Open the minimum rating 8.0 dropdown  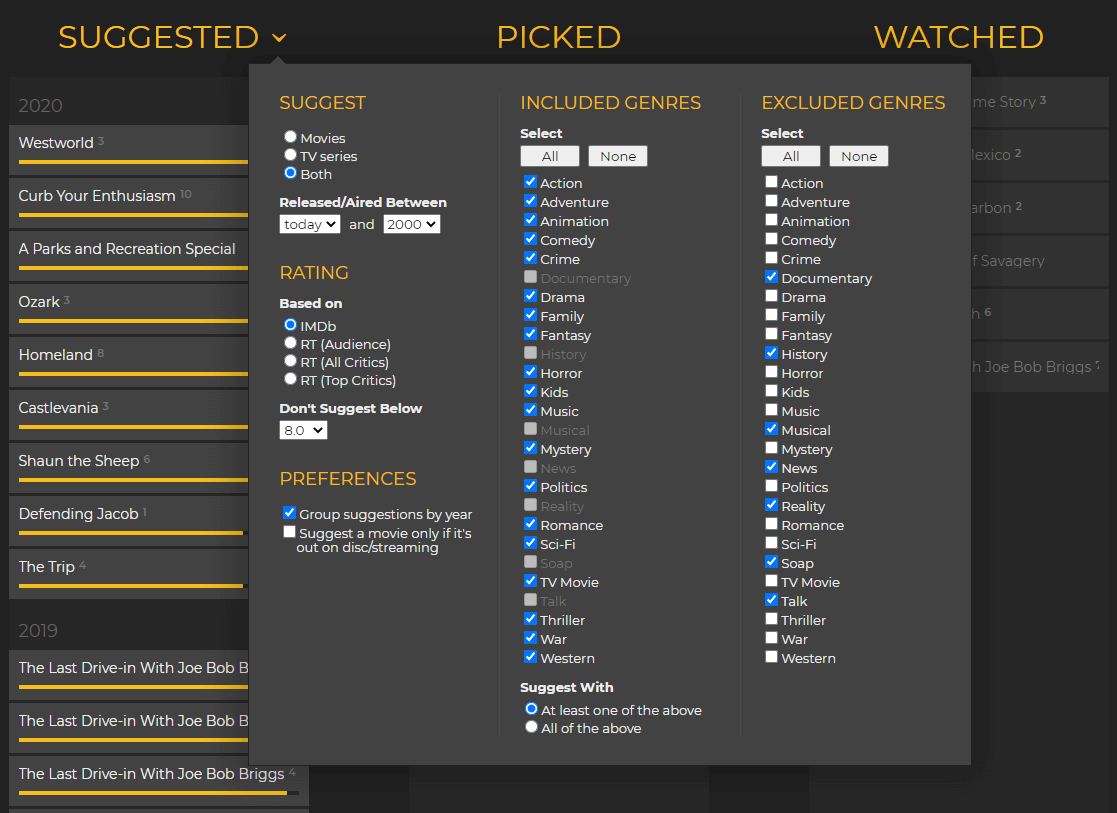point(303,430)
